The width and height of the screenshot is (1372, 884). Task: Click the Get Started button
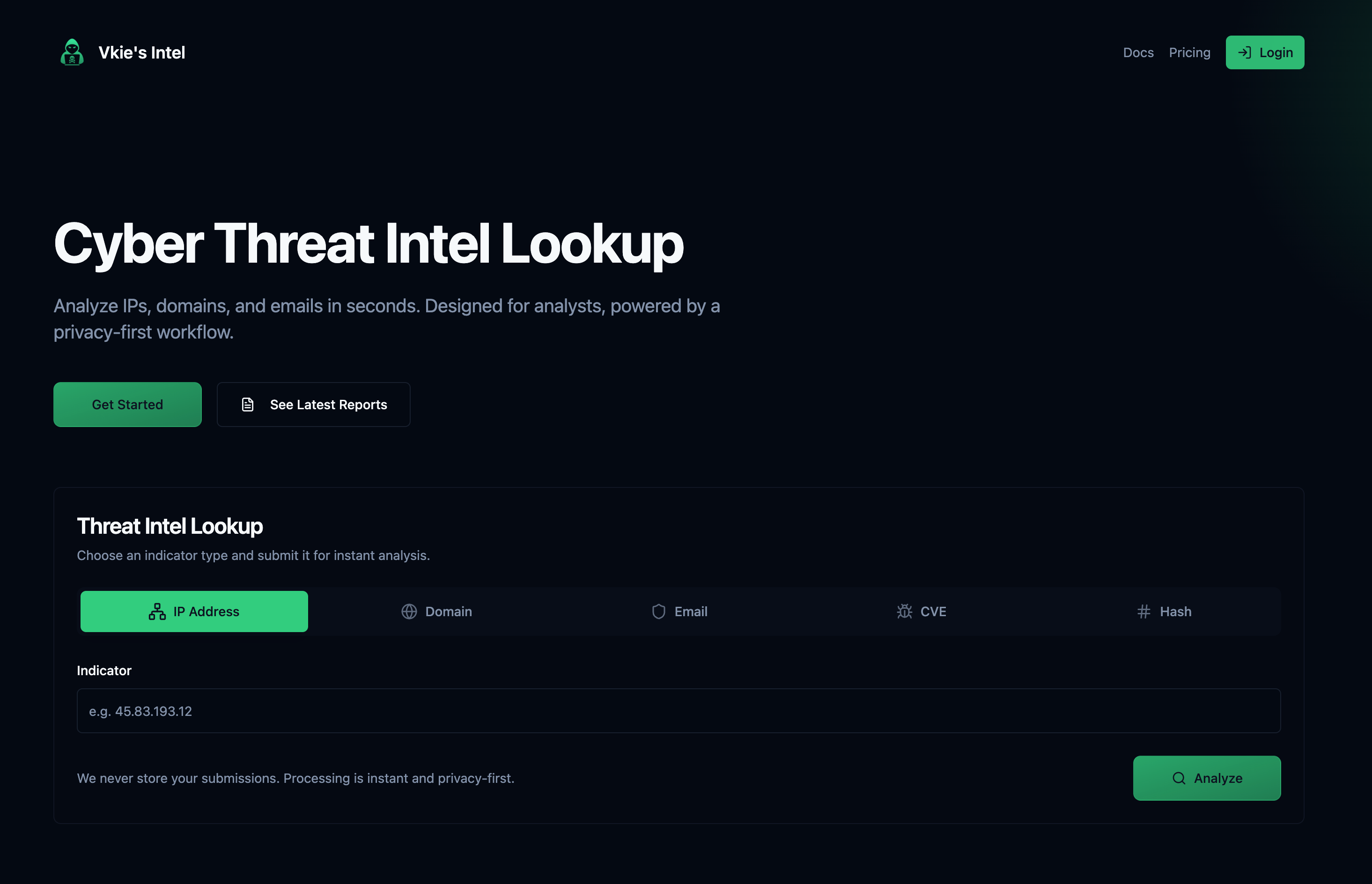click(127, 405)
